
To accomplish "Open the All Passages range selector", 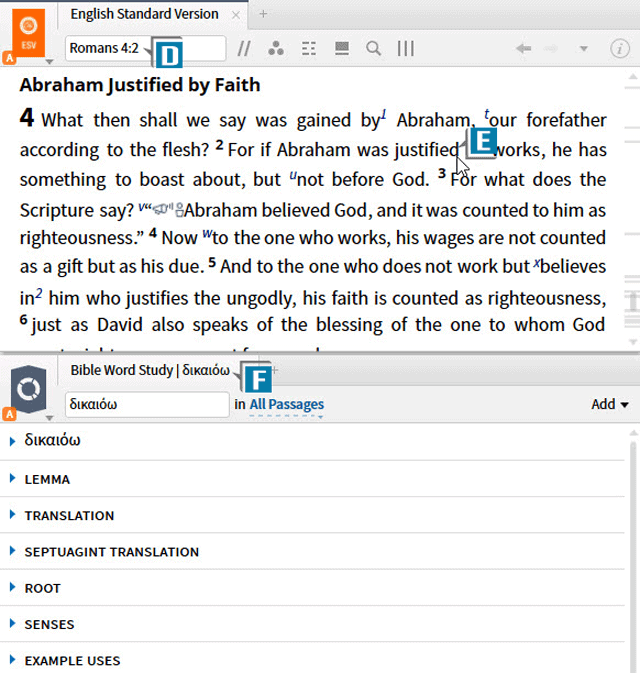I will pyautogui.click(x=287, y=404).
